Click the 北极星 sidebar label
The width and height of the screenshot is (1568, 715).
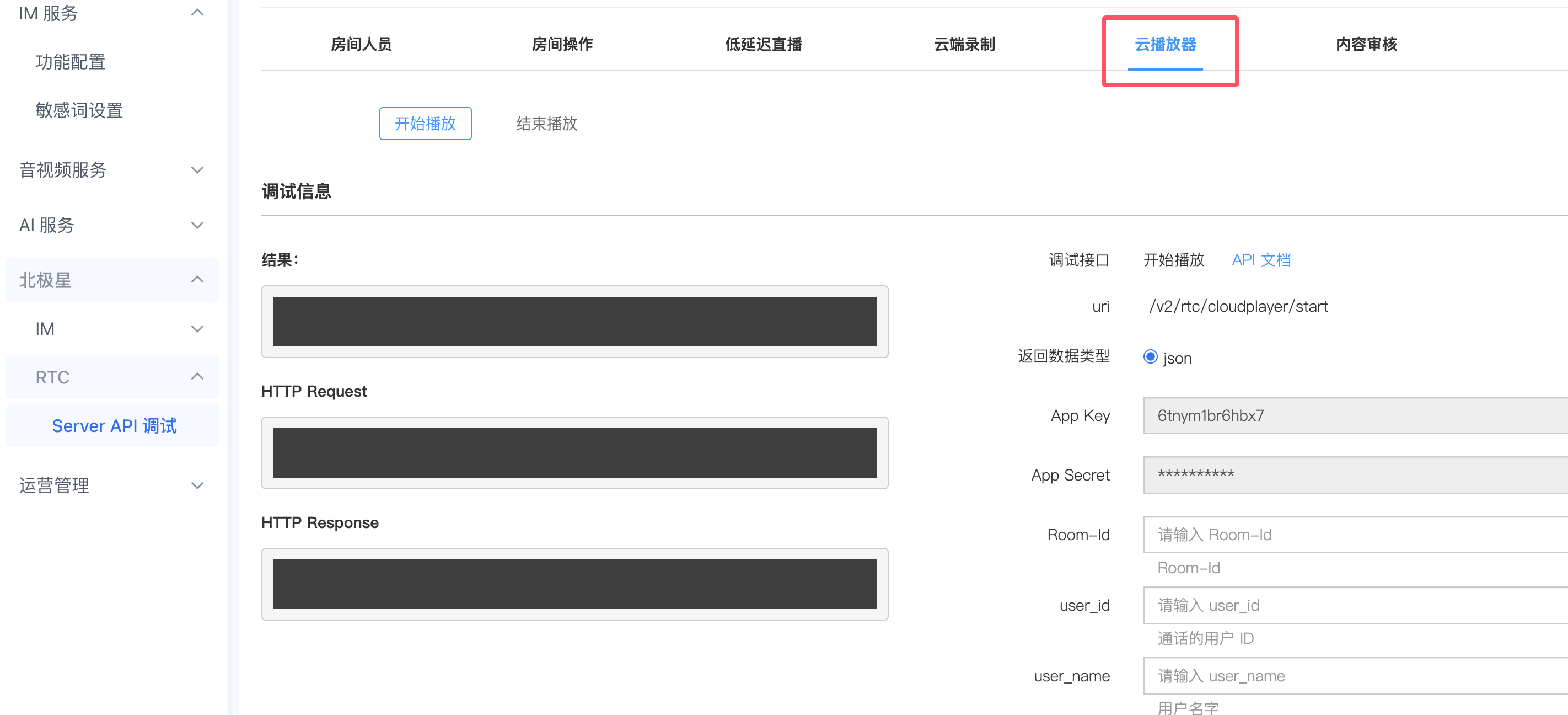(45, 280)
